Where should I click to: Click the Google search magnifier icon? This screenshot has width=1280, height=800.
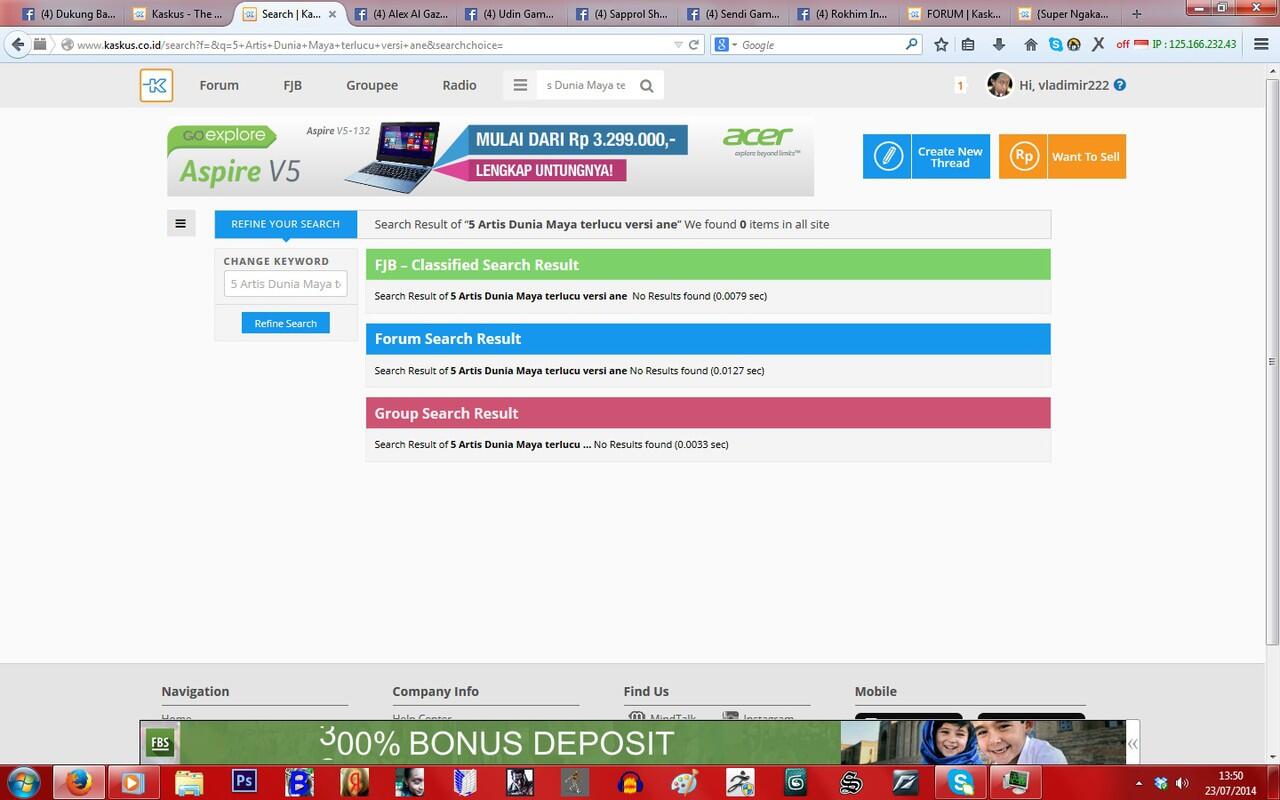coord(911,45)
